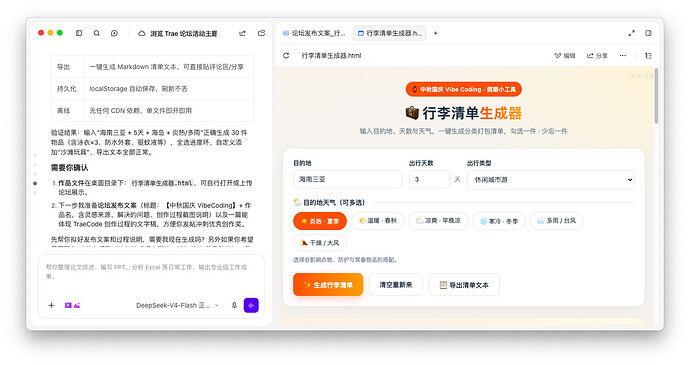Open the 出行类型 dropdown
Screen dimensions: 690x365
pyautogui.click(x=551, y=180)
